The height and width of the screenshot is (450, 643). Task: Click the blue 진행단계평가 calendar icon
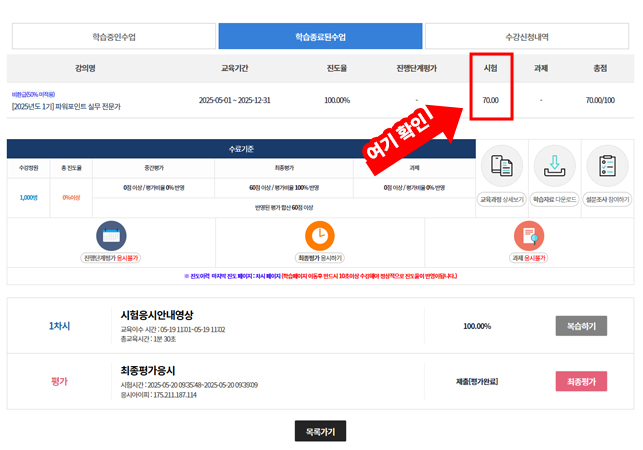111,235
